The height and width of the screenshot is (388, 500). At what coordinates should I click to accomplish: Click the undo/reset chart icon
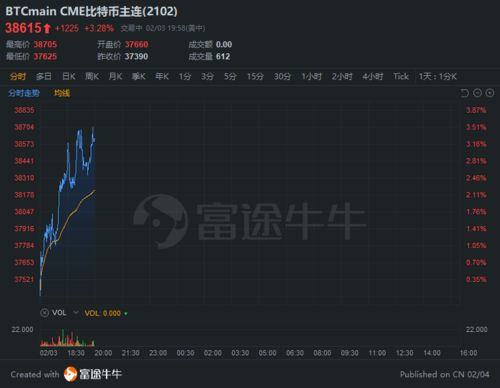coord(464,93)
